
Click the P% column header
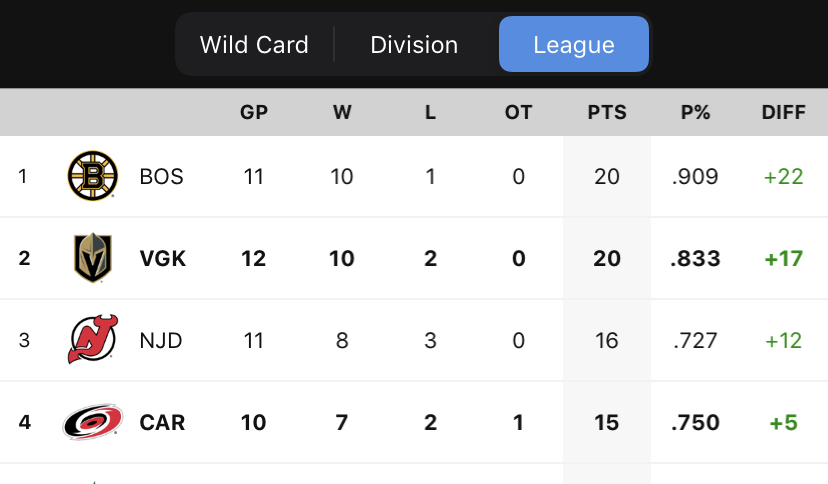(695, 112)
